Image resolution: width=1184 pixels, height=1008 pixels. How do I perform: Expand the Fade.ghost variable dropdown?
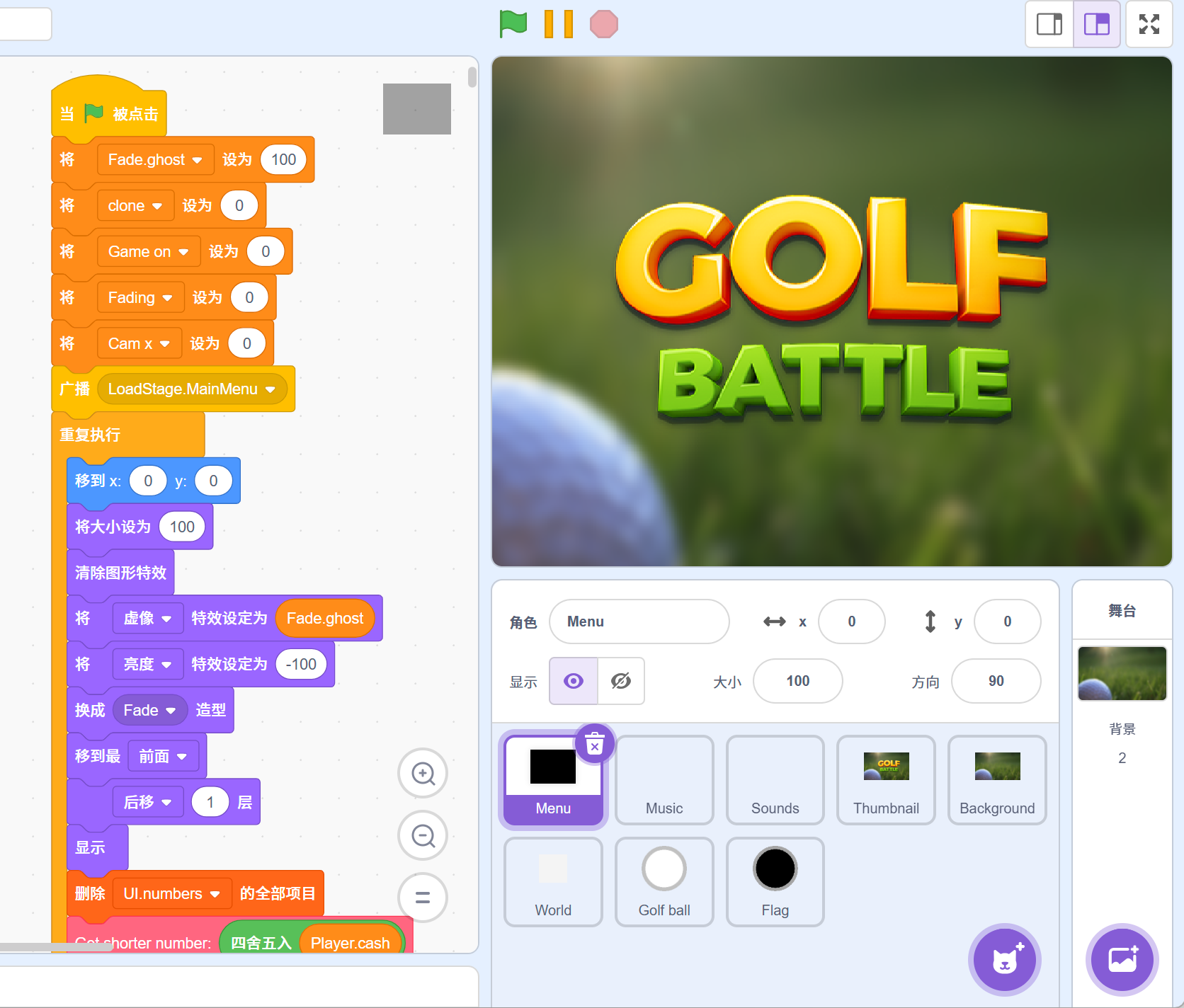coord(197,160)
